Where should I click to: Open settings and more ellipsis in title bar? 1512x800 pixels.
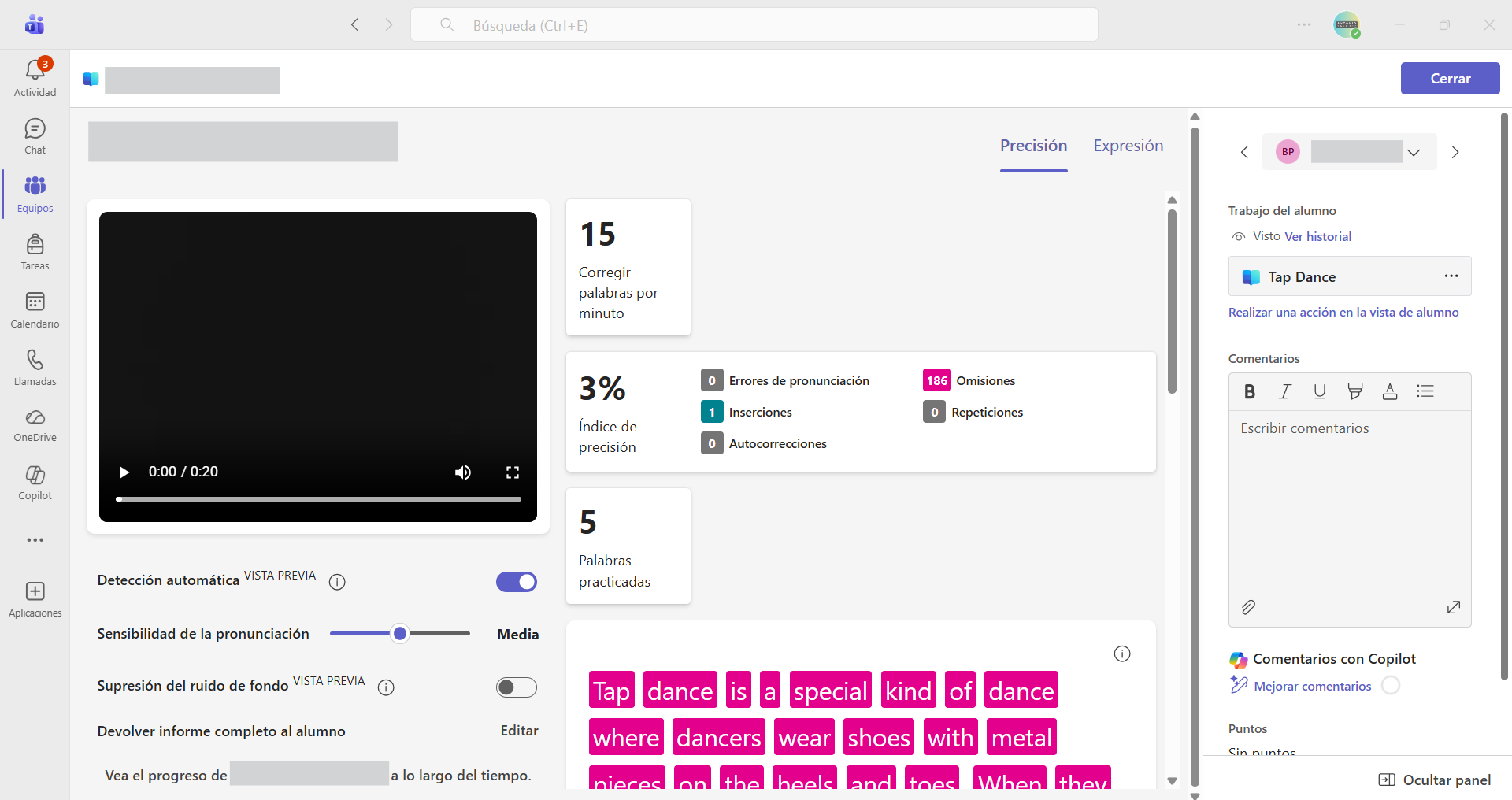click(x=1304, y=25)
